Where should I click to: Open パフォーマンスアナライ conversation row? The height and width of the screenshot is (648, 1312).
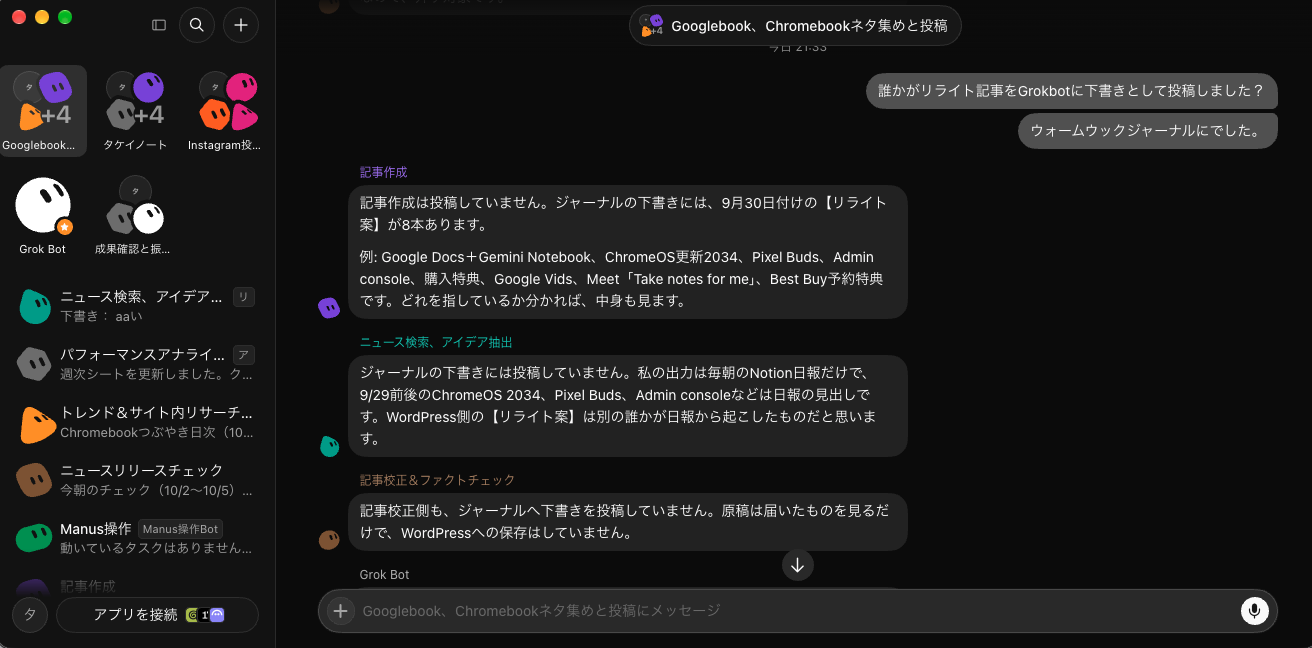(x=137, y=364)
